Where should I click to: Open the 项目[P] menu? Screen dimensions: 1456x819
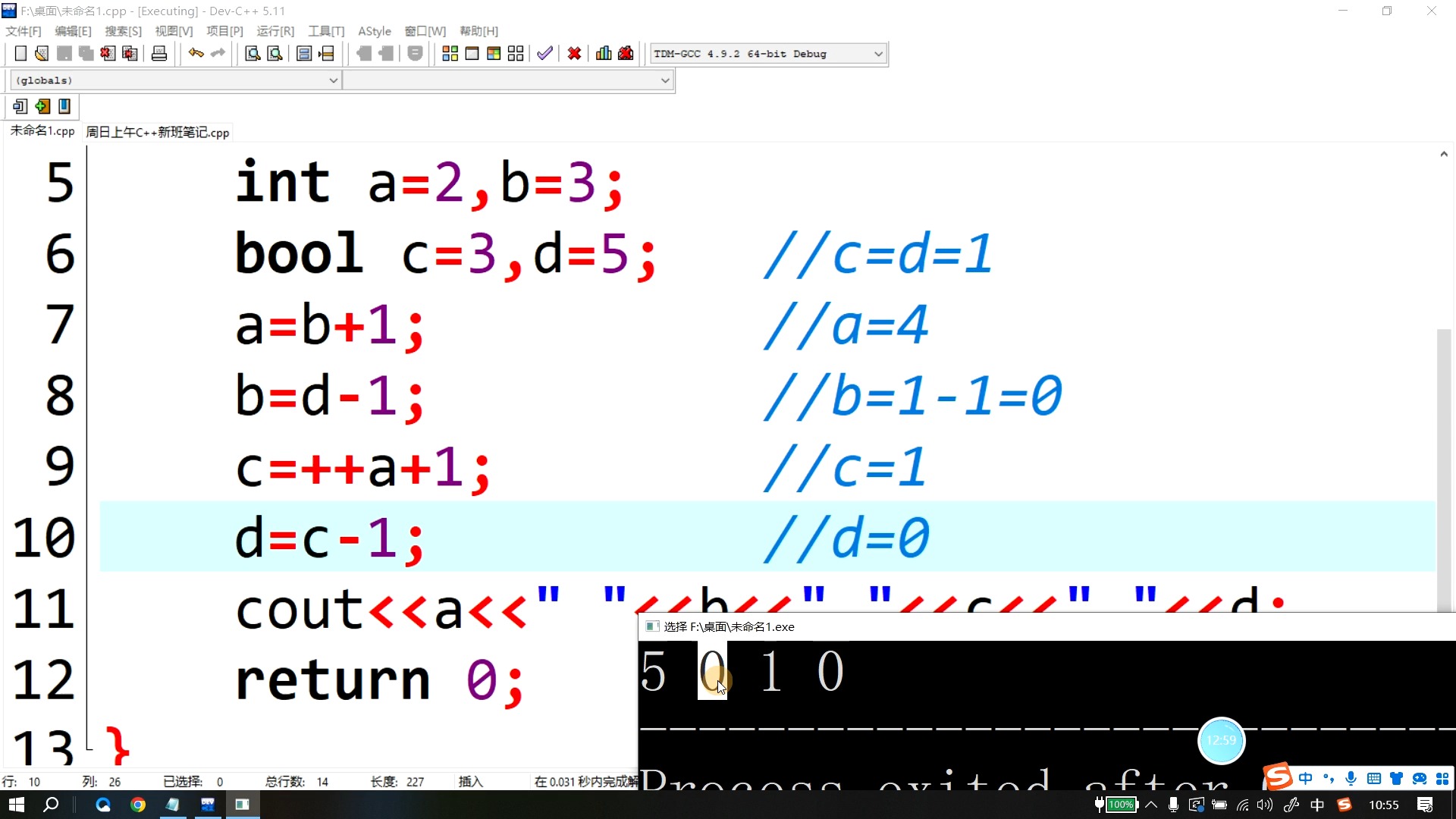click(x=224, y=31)
